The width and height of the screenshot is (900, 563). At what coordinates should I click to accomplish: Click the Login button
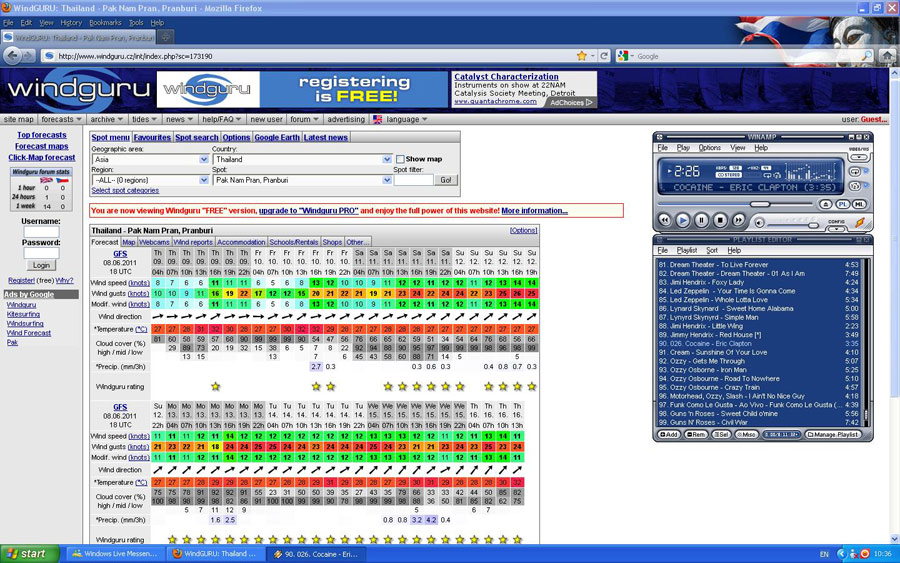[x=41, y=265]
